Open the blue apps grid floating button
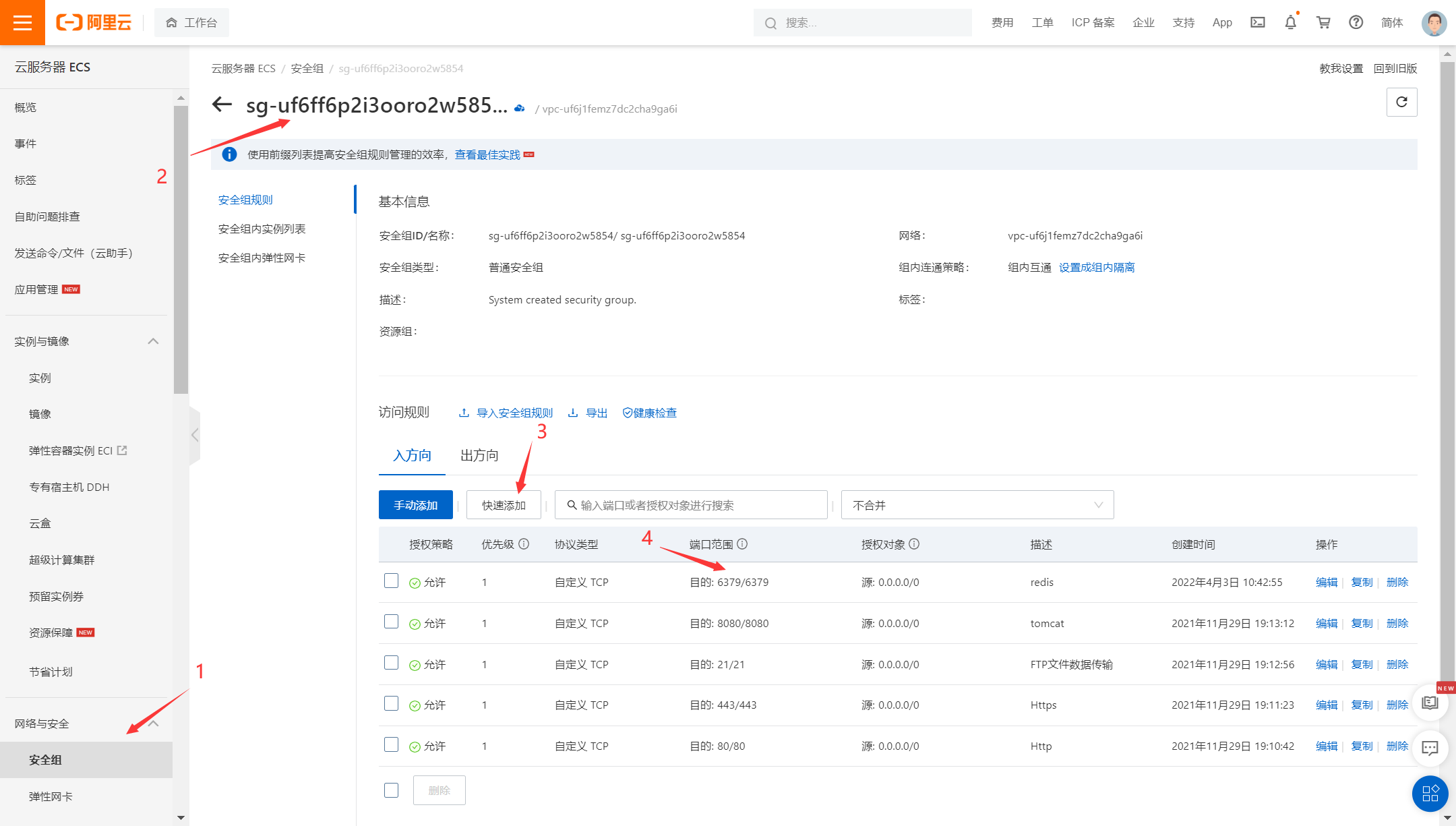The image size is (1456, 826). 1430,794
